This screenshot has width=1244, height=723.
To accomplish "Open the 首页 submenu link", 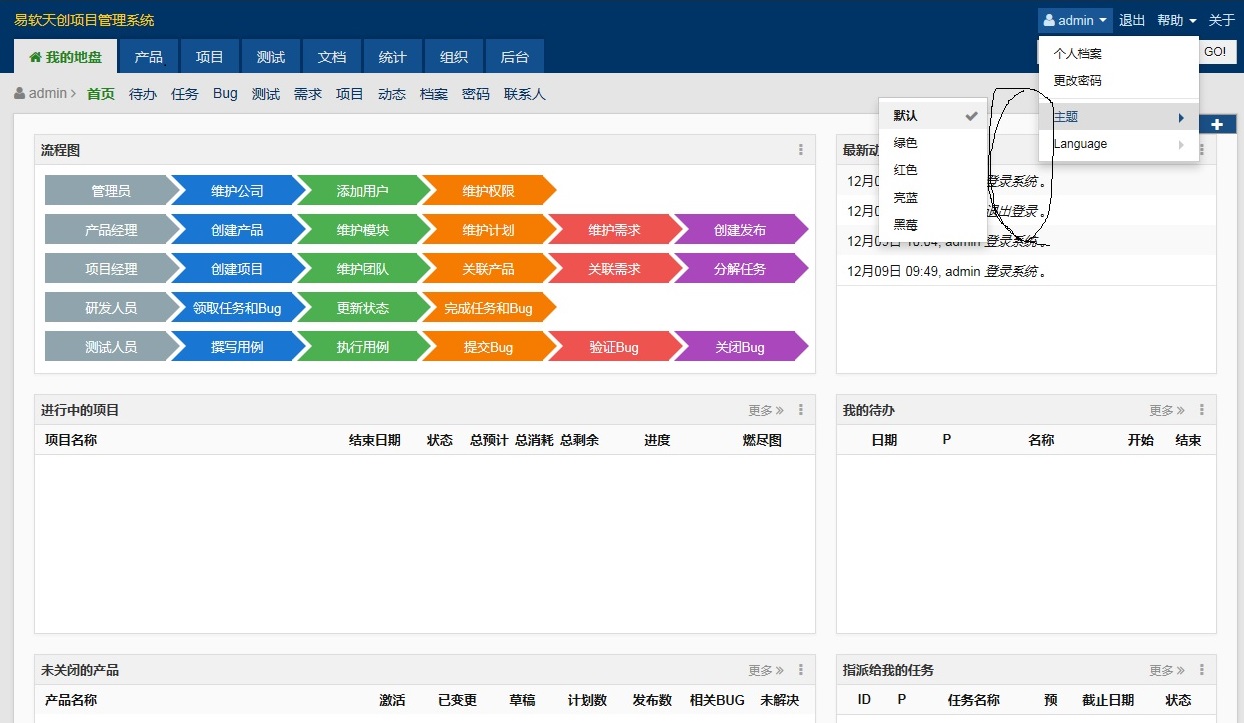I will tap(101, 94).
